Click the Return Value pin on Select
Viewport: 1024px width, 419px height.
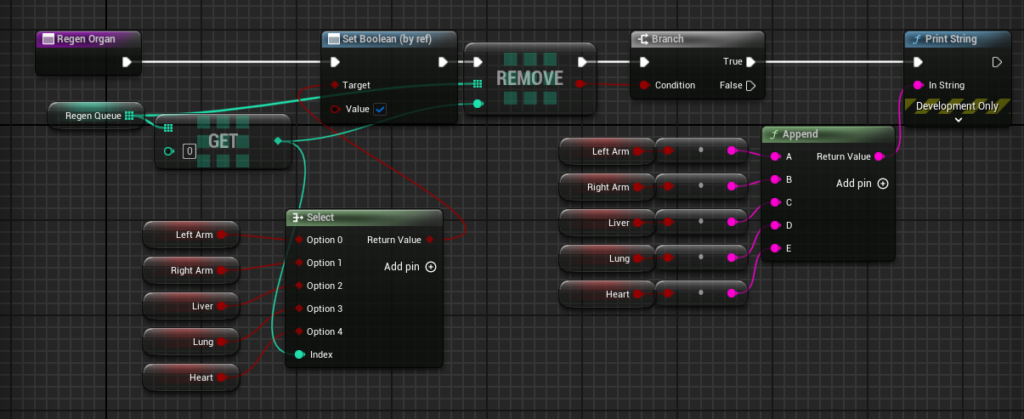430,240
